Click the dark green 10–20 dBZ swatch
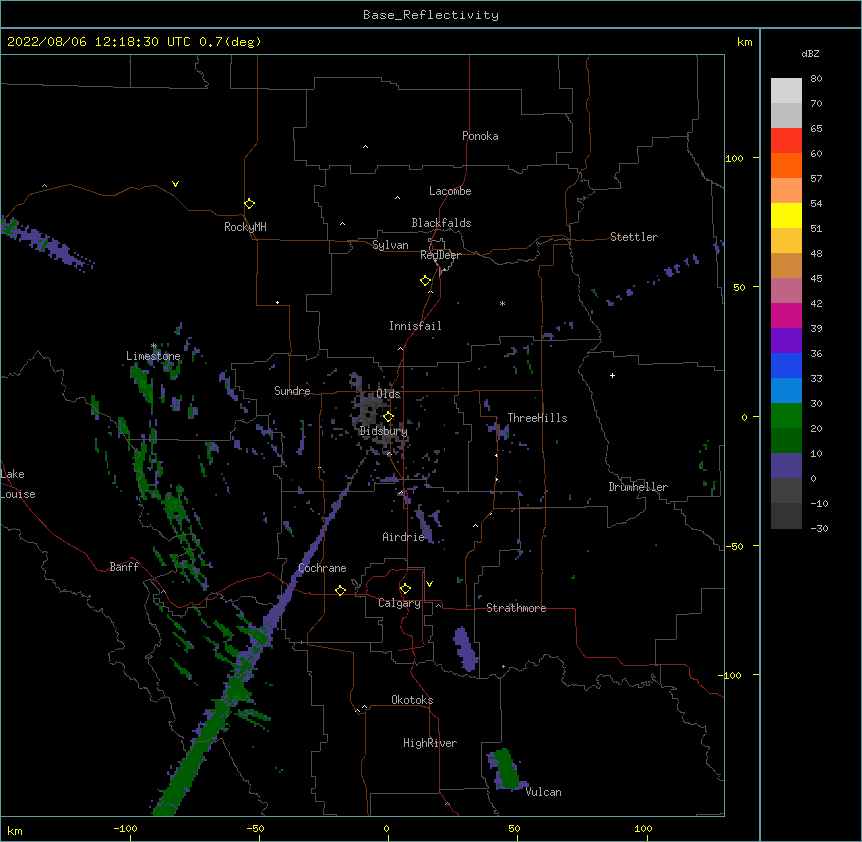 point(786,441)
